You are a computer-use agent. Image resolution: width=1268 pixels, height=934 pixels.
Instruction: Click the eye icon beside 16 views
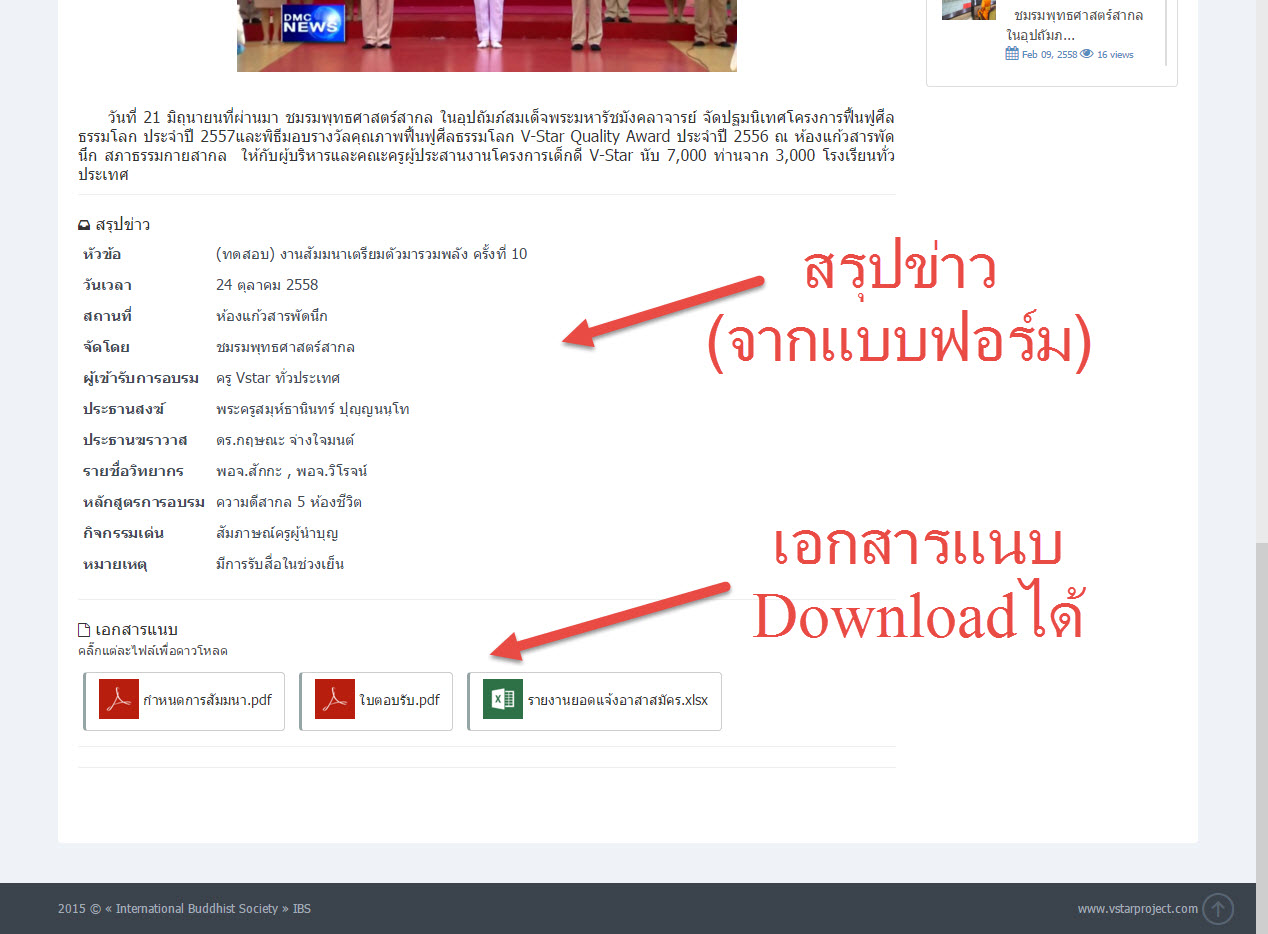(1087, 54)
